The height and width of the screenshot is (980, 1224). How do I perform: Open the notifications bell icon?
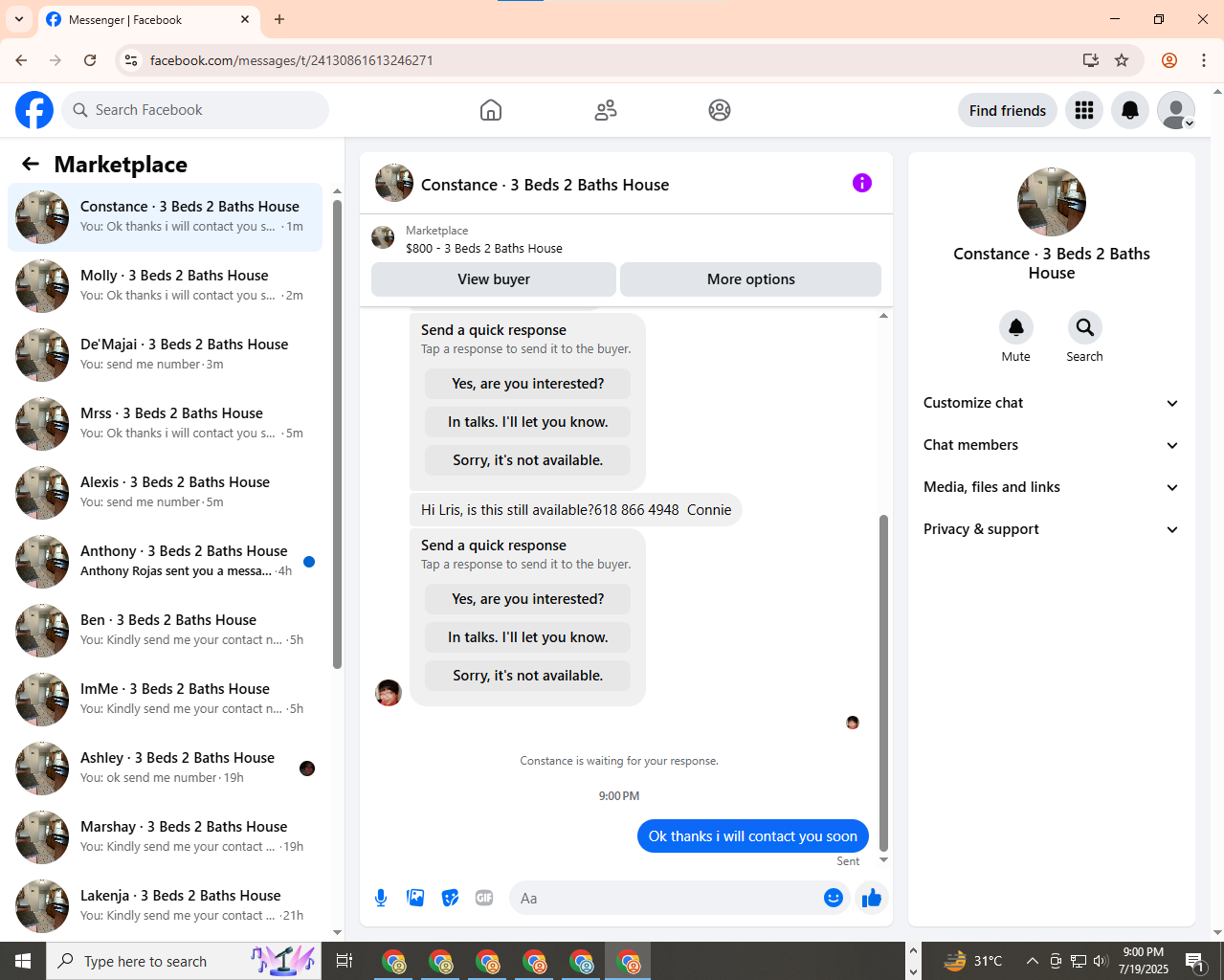1130,110
